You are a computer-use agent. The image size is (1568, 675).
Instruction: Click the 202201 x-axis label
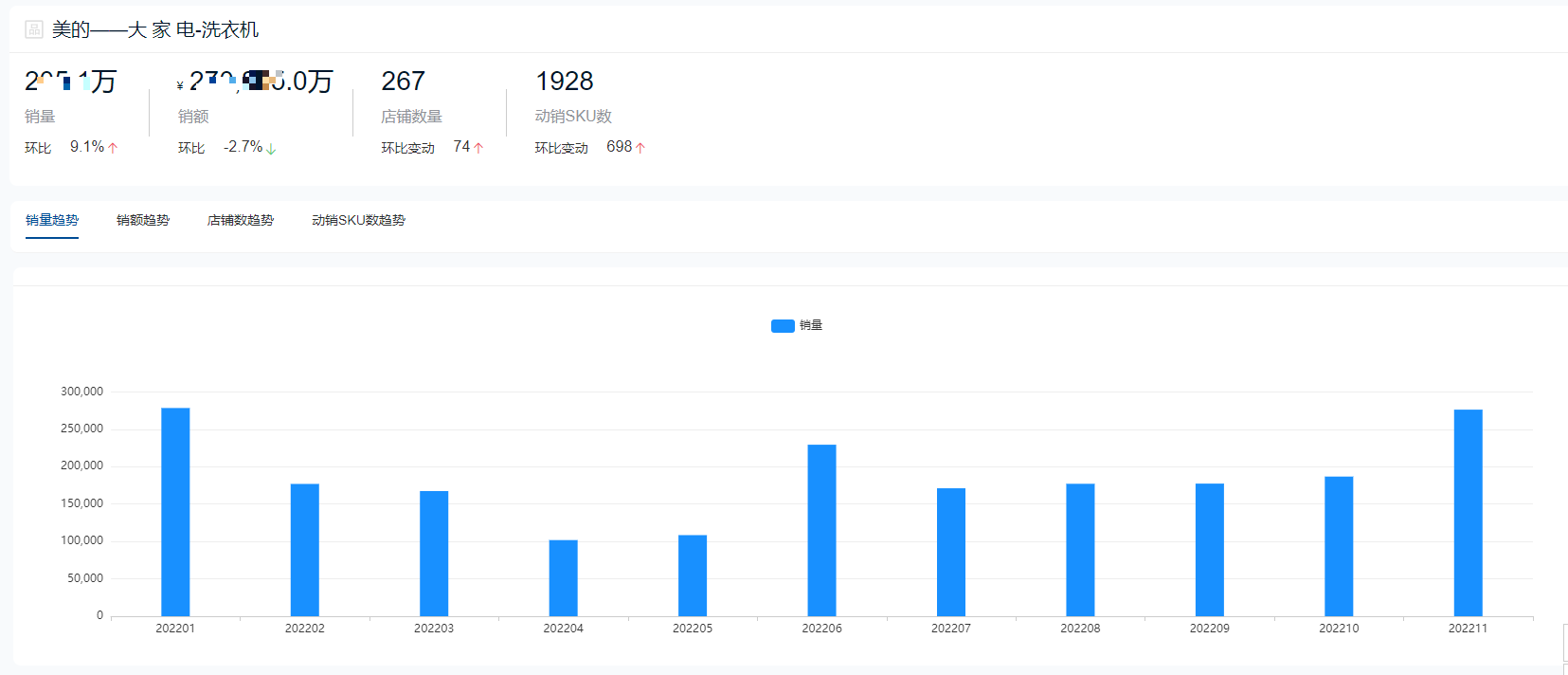[x=175, y=629]
